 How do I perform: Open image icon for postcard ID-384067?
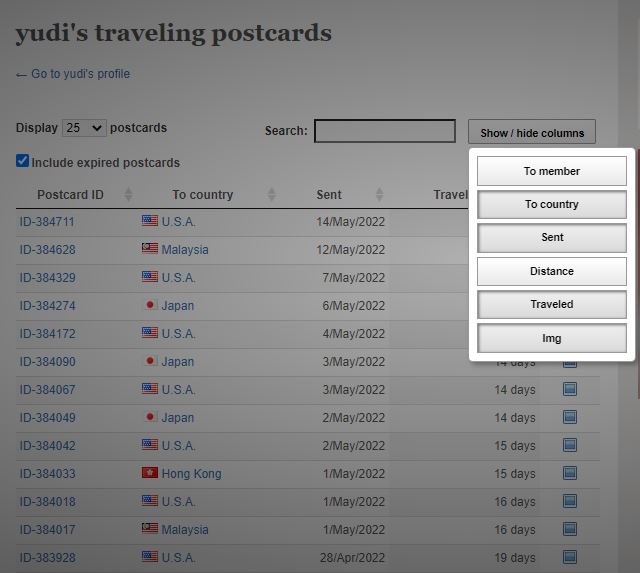[x=570, y=389]
